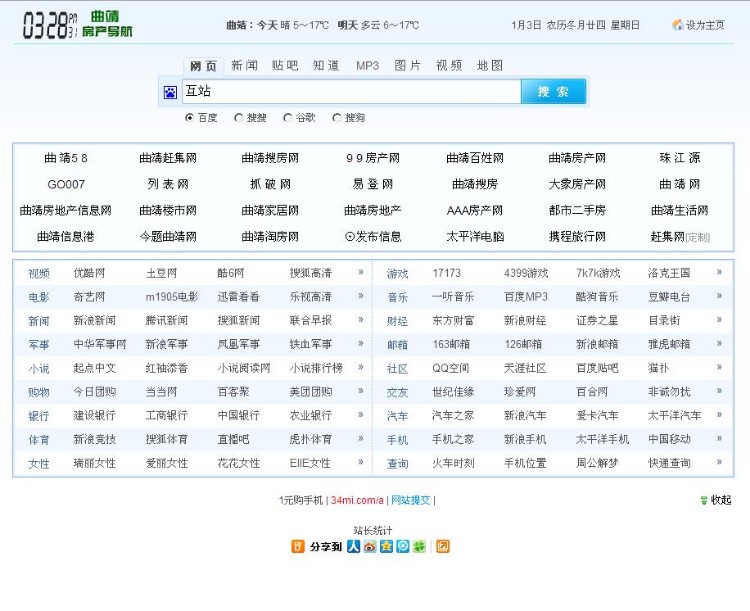Screen dimensions: 750x611
Task: Click the 曲靖房产导航 logo text
Action: [107, 24]
